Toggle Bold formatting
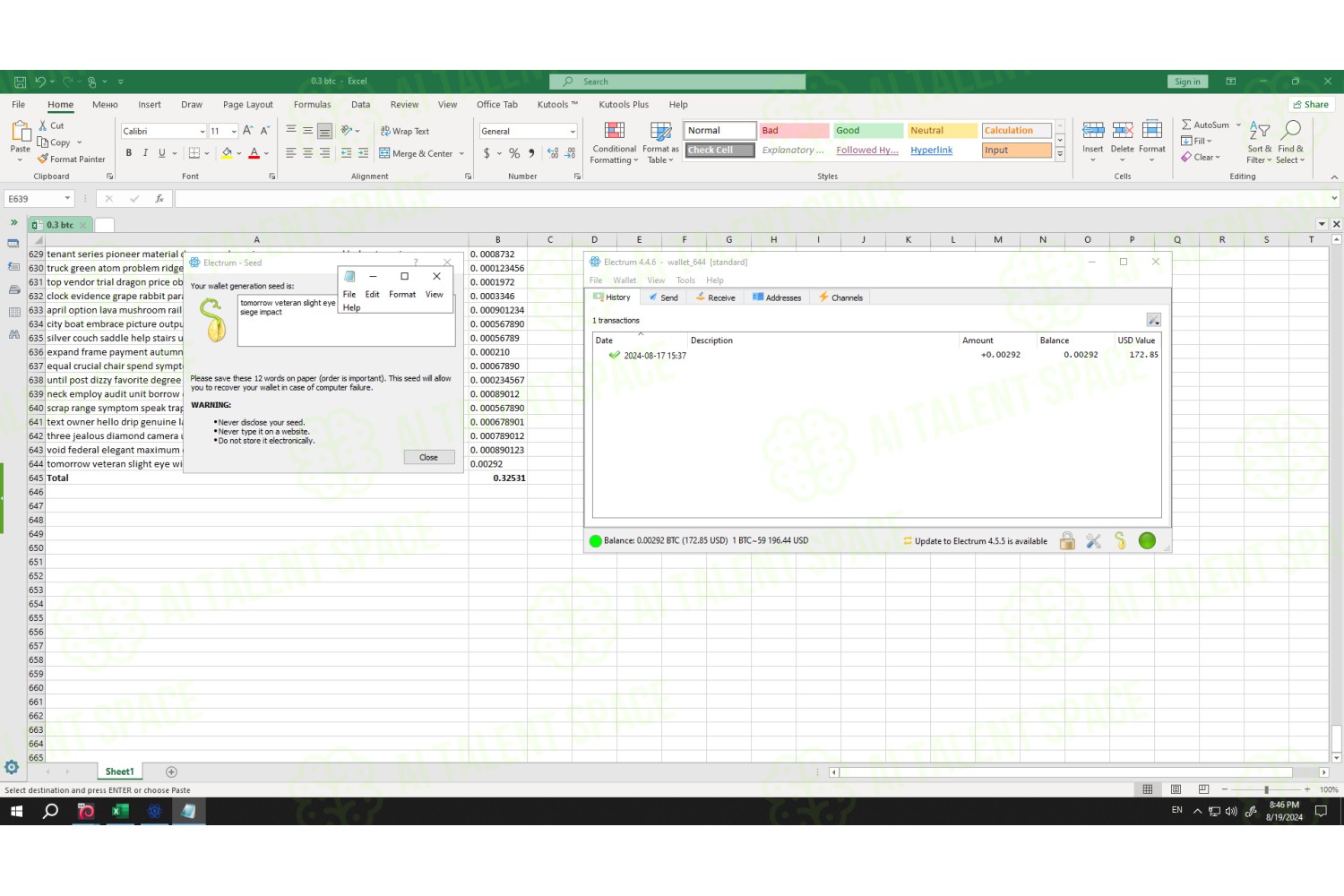1344x896 pixels. click(x=129, y=153)
